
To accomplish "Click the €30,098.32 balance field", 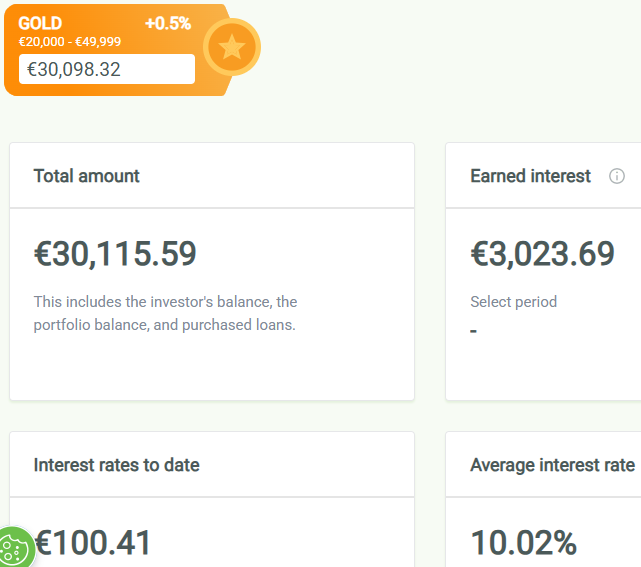I will tap(107, 69).
